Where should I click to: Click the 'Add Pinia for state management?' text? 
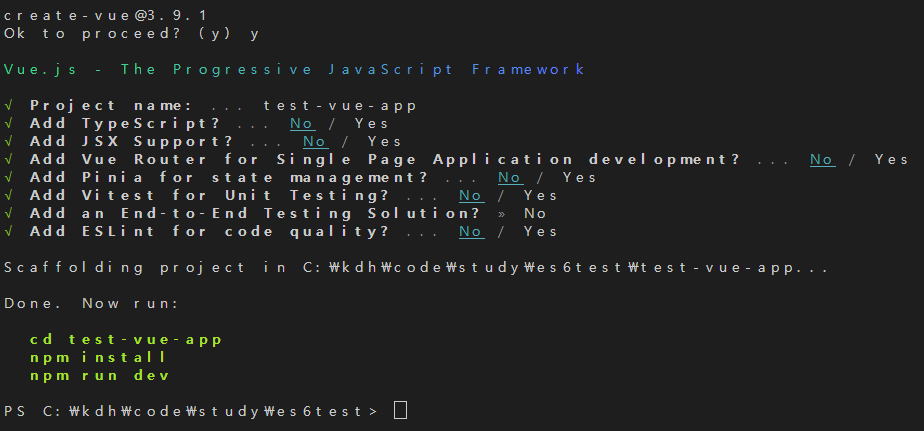(229, 177)
